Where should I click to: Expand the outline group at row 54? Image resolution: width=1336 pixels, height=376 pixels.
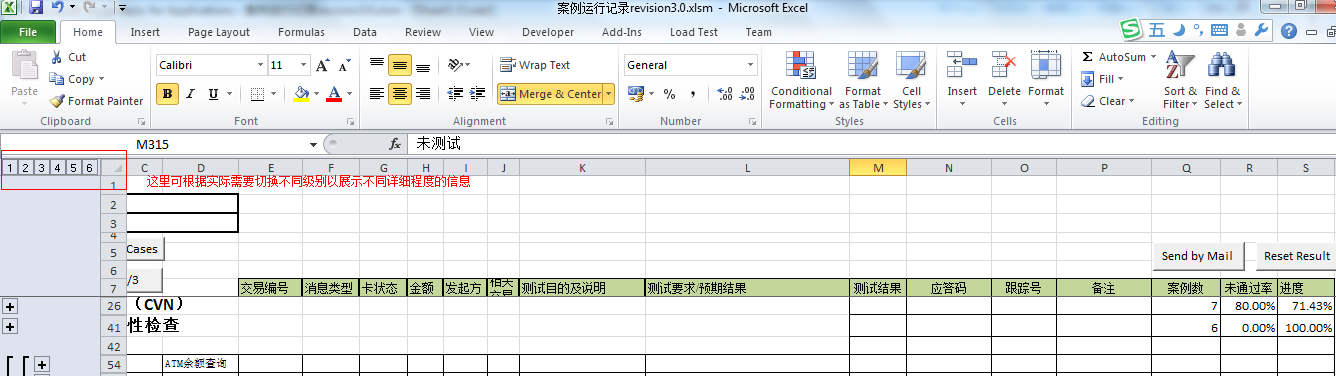tap(42, 365)
